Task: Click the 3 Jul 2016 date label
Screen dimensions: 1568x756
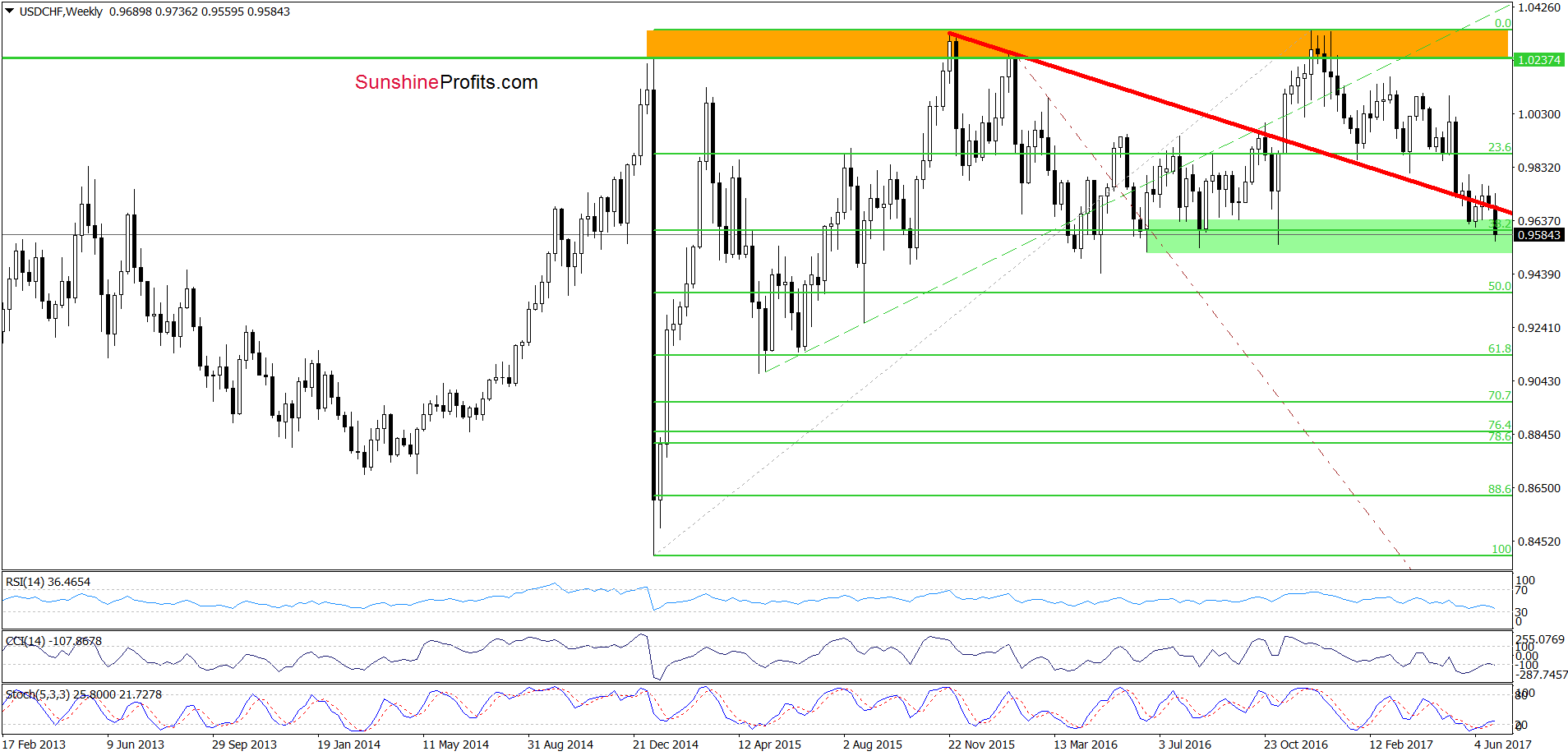Action: 1185,744
